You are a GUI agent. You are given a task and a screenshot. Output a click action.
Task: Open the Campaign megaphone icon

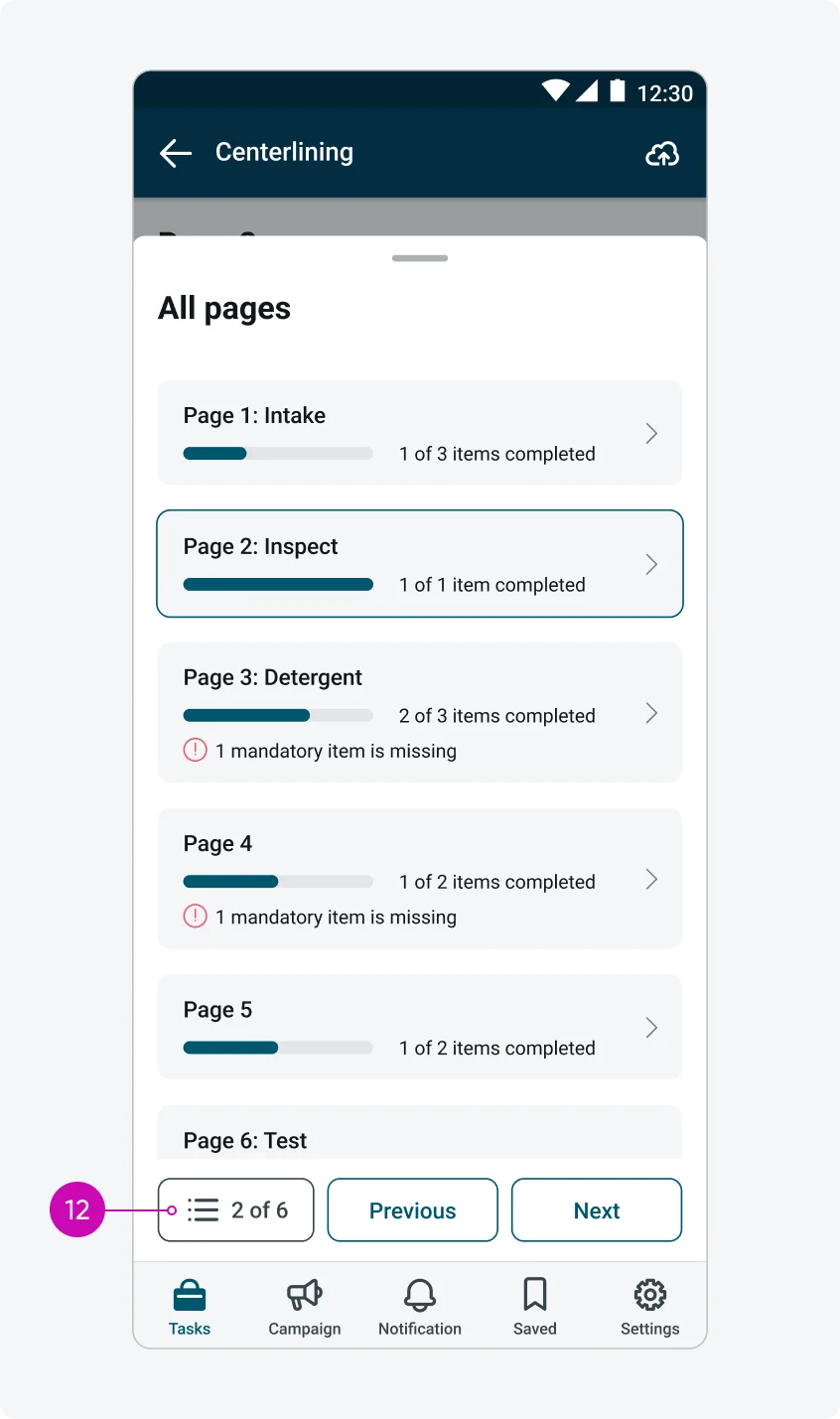[304, 1294]
